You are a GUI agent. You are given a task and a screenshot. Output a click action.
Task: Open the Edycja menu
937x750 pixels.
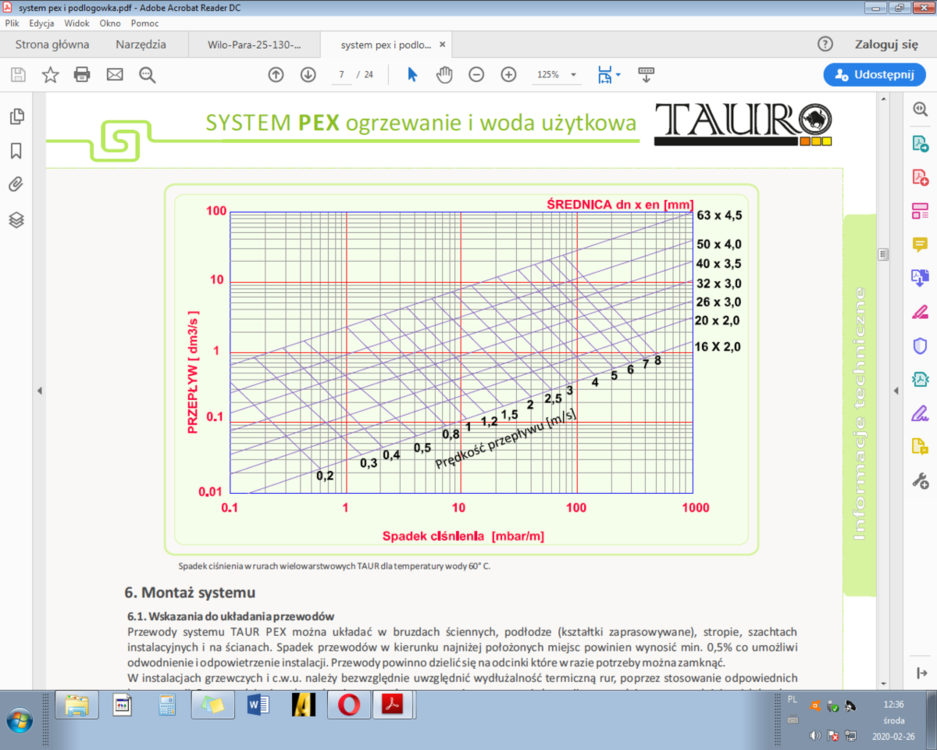[x=41, y=22]
